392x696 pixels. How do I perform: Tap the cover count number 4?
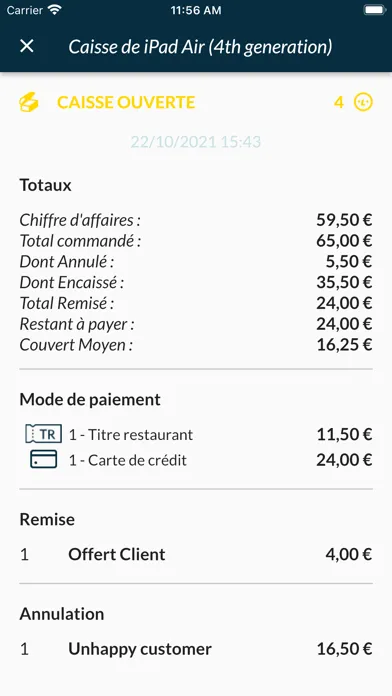click(339, 103)
